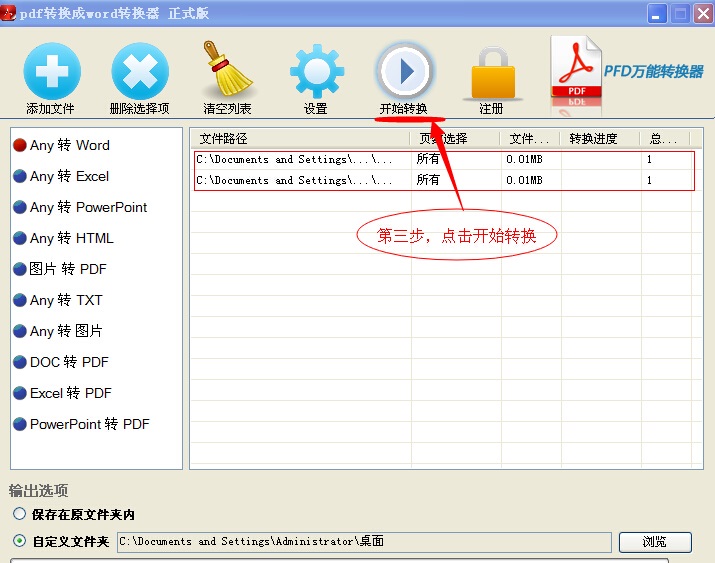Viewport: 715px width, 563px height.
Task: Choose 保存在原文件夹内 radio button
Action: (x=19, y=514)
